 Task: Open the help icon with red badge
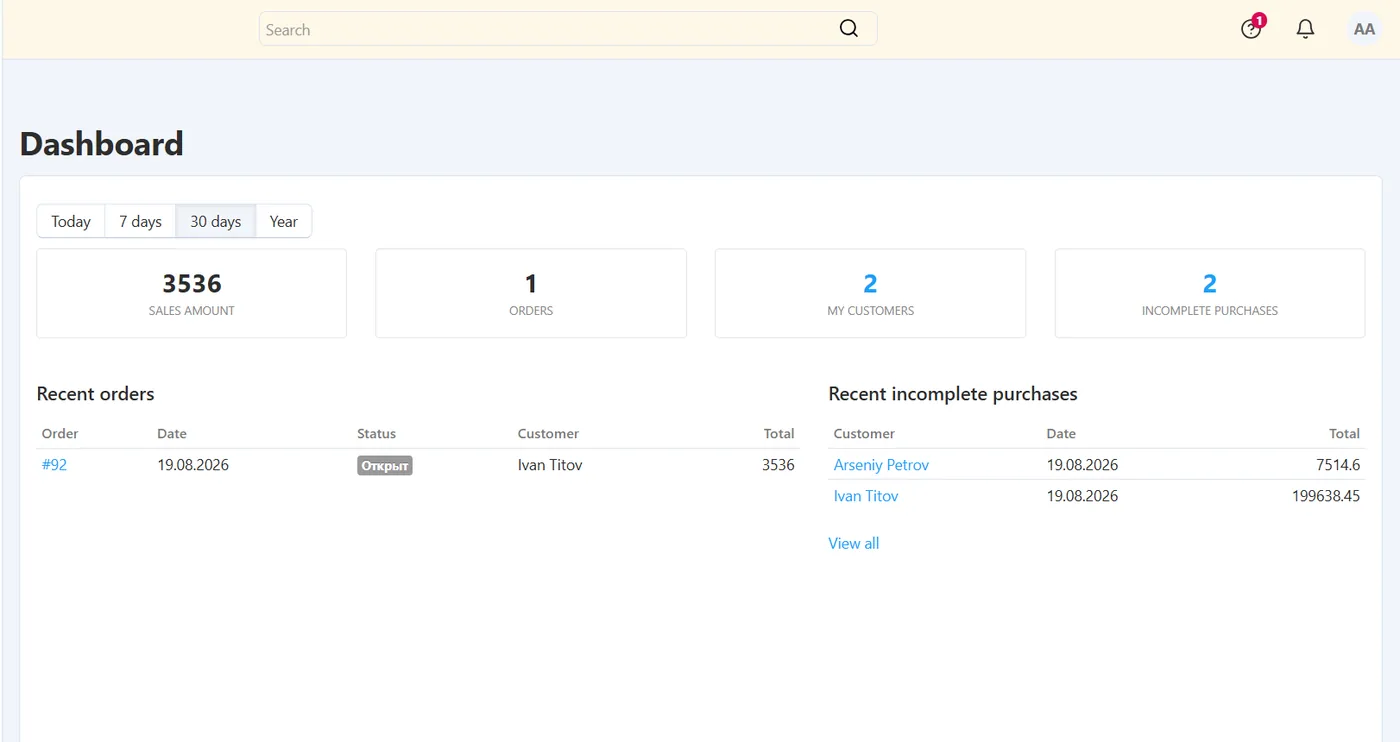coord(1252,28)
